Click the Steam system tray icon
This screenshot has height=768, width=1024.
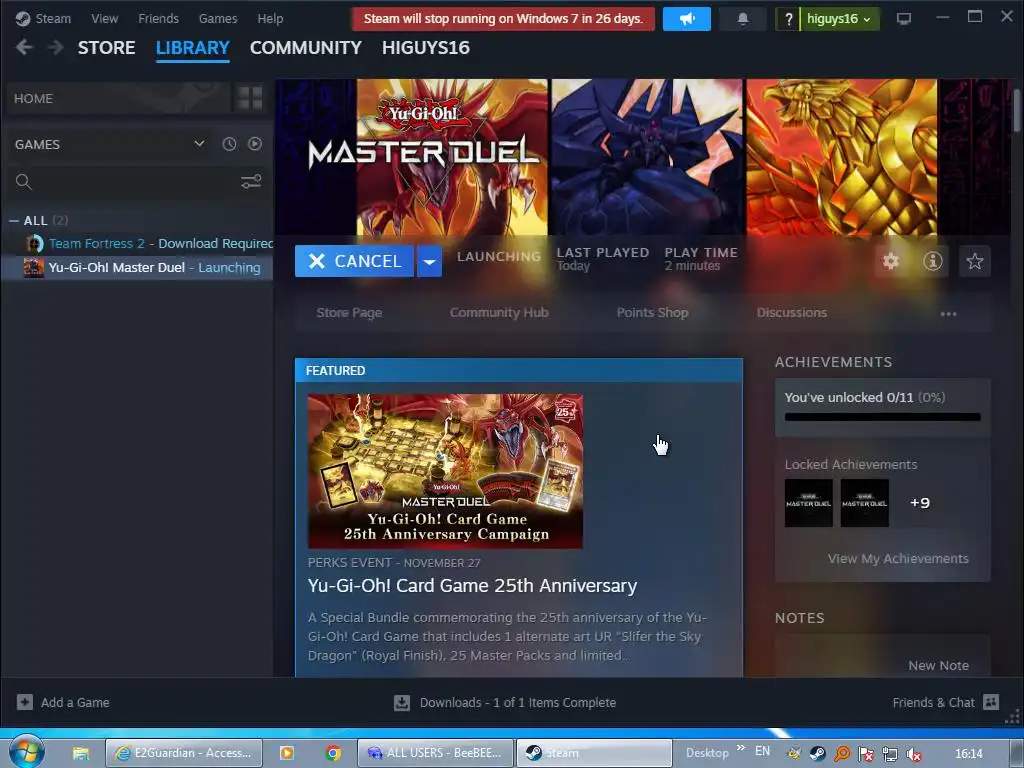point(818,754)
